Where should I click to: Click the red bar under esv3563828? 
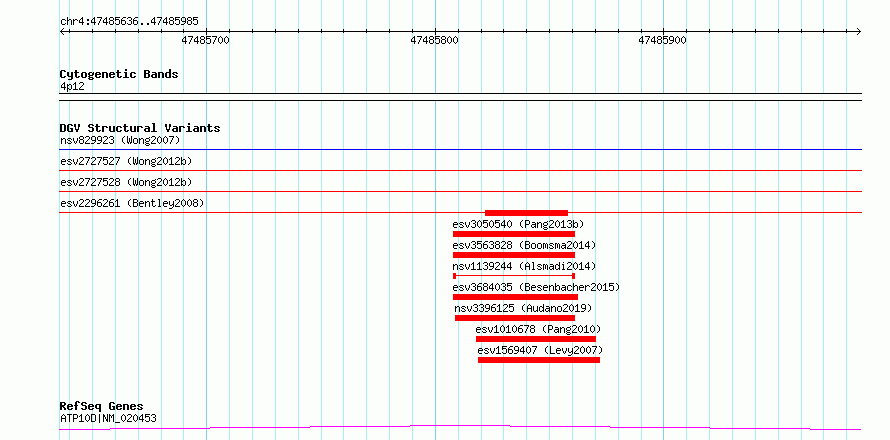point(514,255)
